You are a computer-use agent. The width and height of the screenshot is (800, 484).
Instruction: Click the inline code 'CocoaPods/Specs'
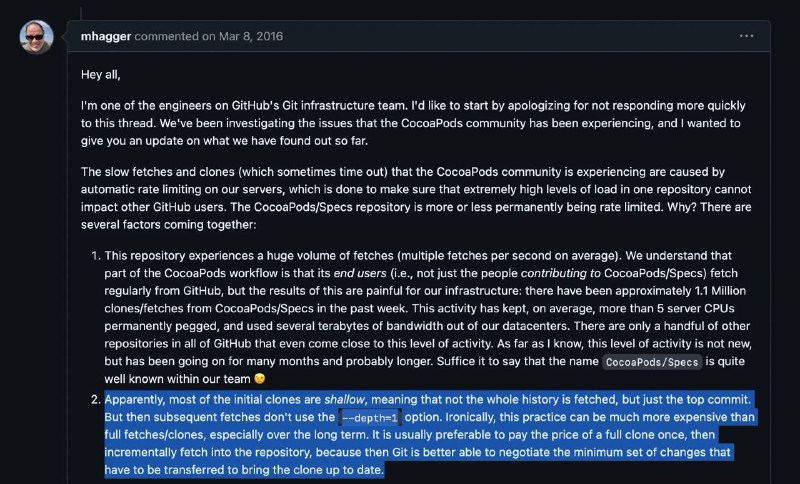click(x=652, y=362)
